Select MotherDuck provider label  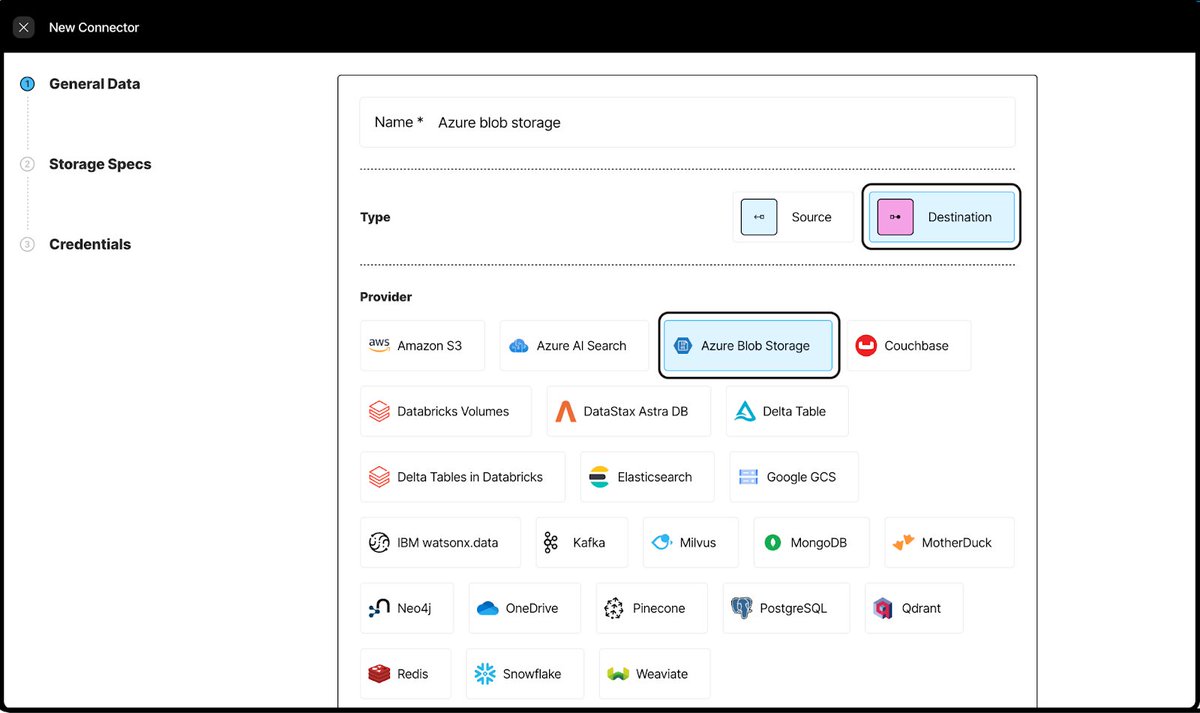[x=957, y=543]
